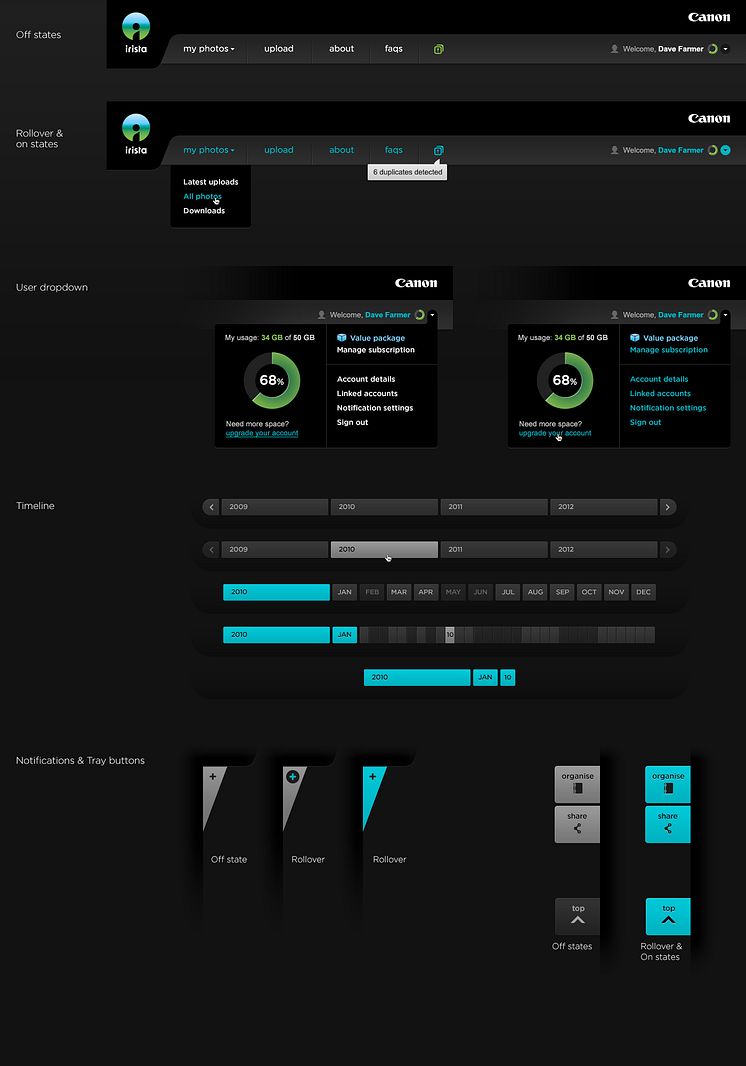Open white Notification settings link
The height and width of the screenshot is (1066, 746).
coord(375,408)
